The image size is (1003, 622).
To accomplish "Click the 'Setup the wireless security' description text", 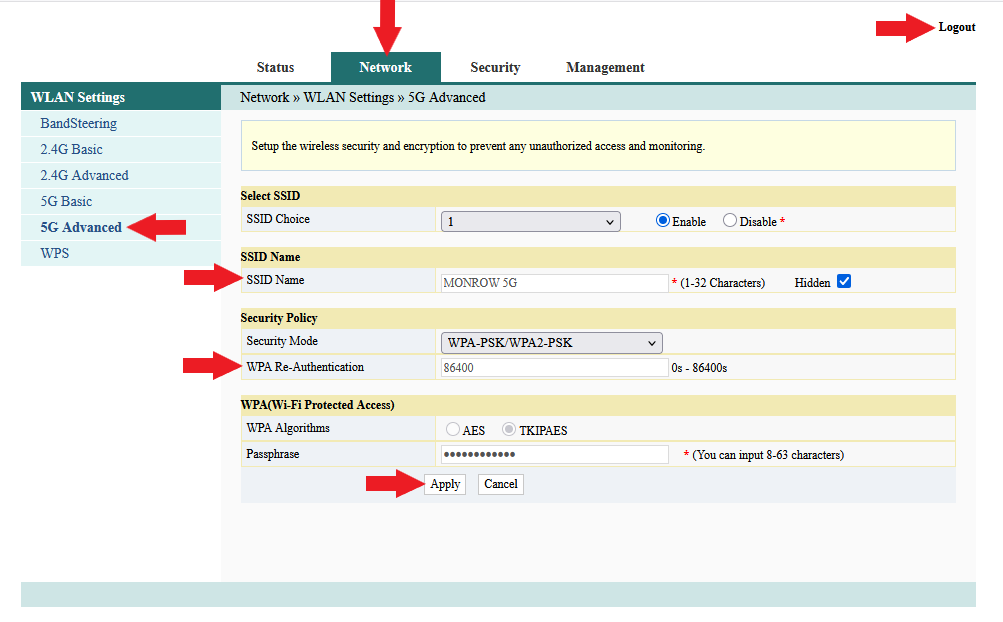I will point(478,146).
